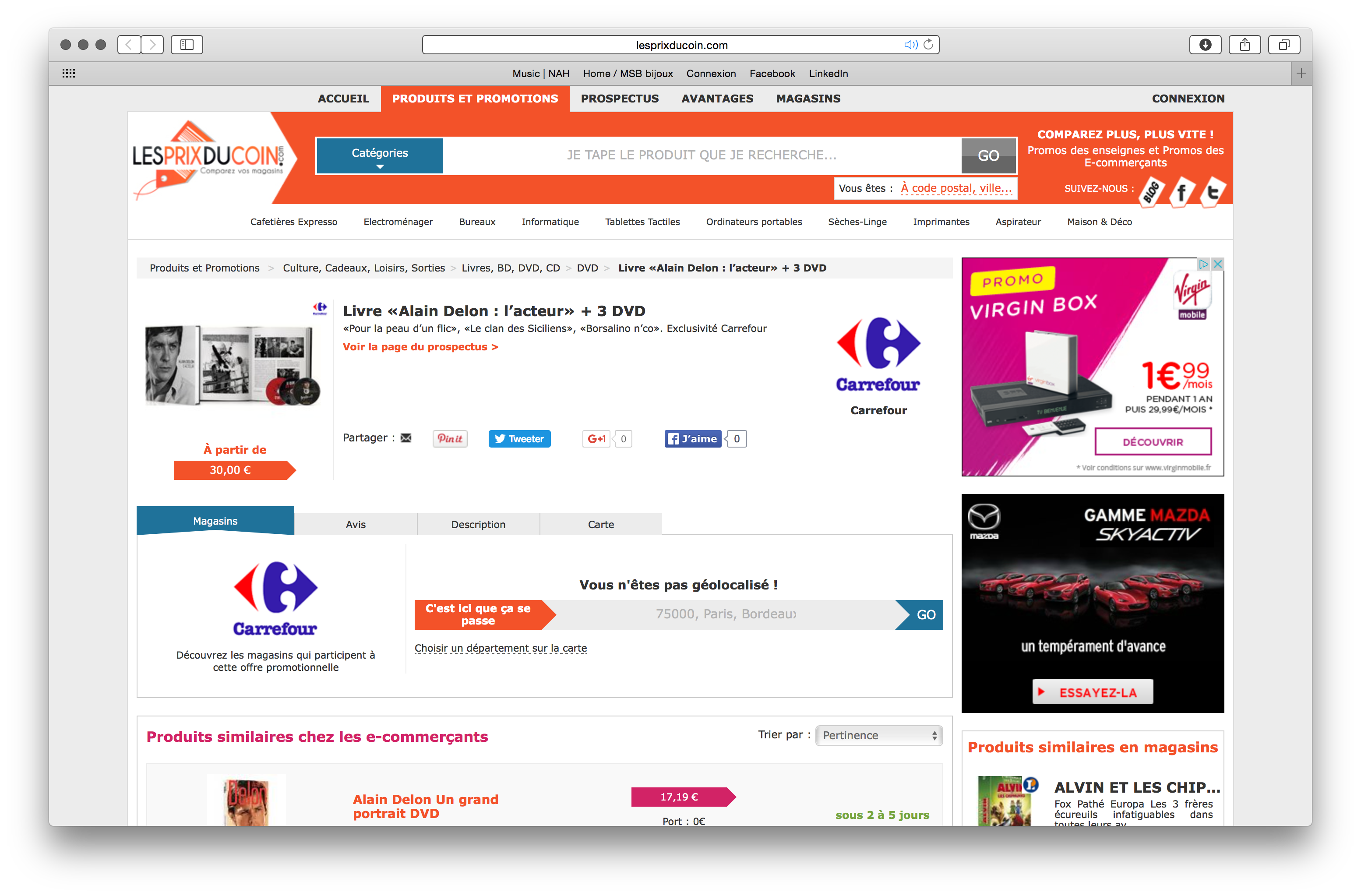Click the DVD breadcrumb link
This screenshot has width=1361, height=896.
tap(587, 268)
